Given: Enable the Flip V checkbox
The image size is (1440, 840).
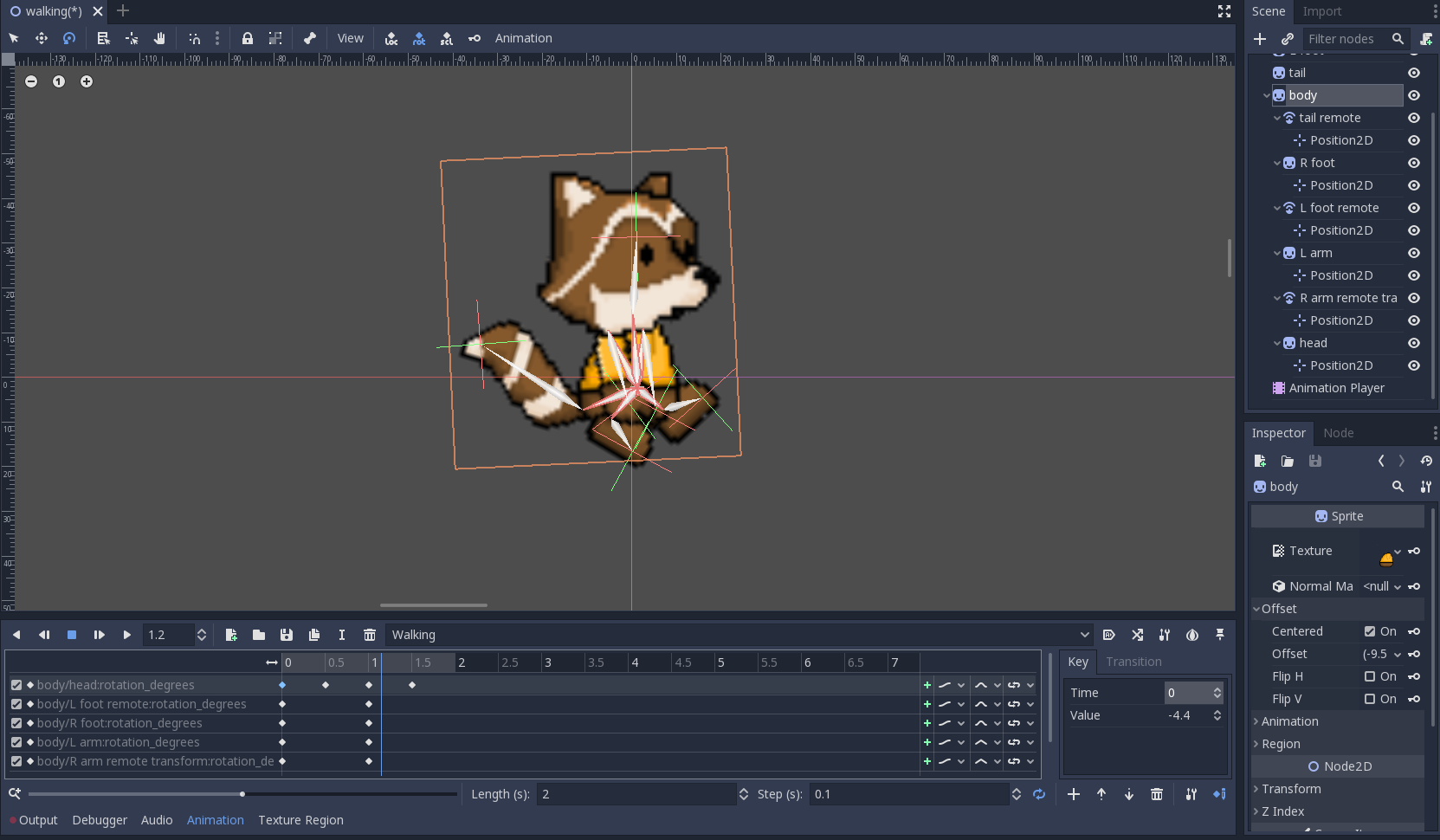Looking at the screenshot, I should (1370, 699).
